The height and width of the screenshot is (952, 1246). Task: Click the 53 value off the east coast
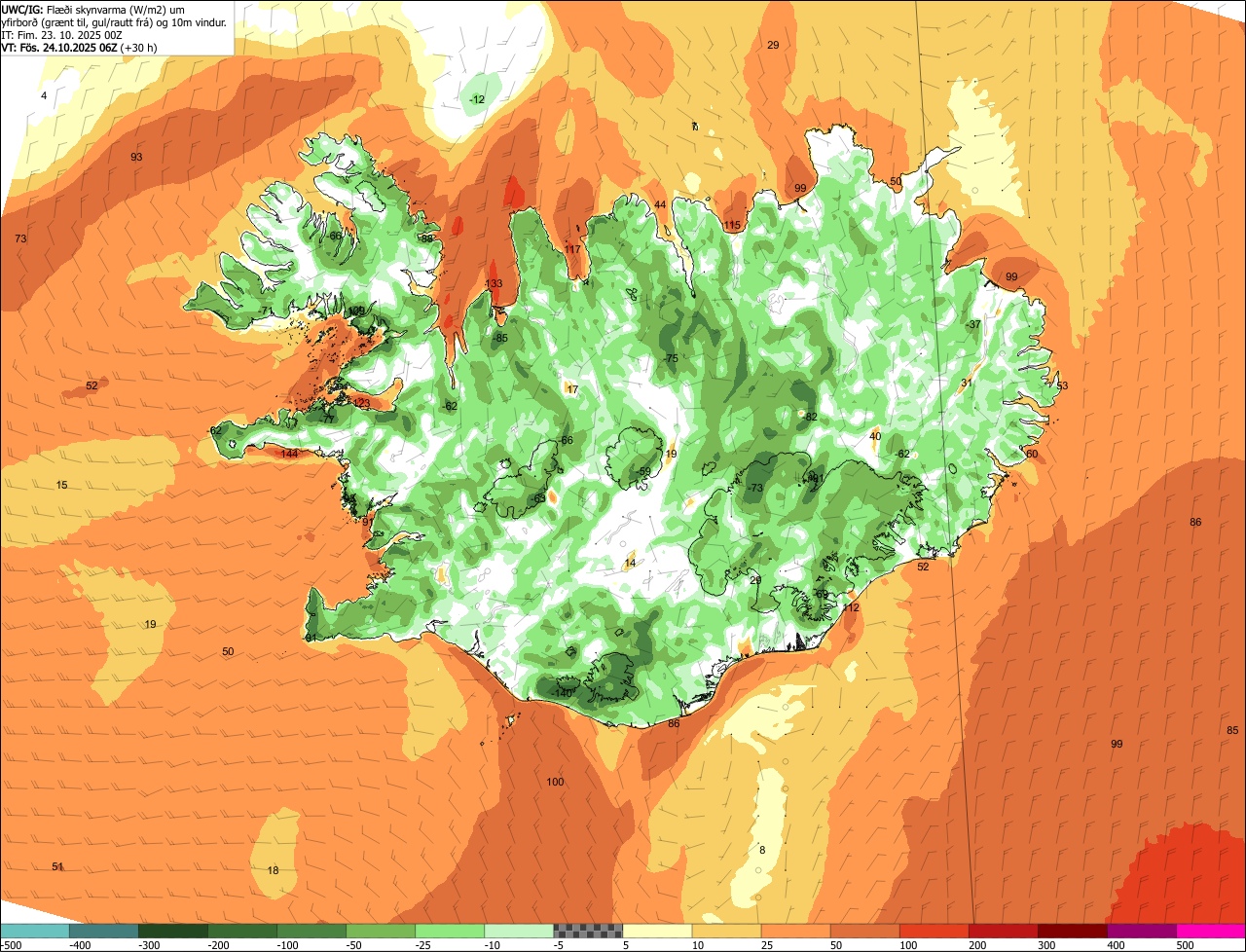point(1062,385)
